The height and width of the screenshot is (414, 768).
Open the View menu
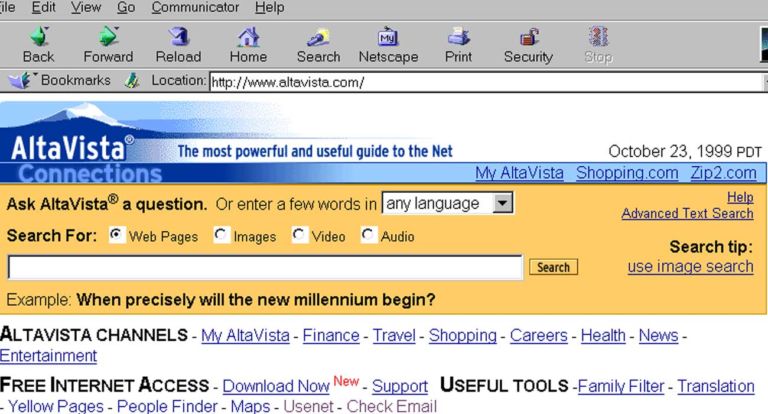click(86, 8)
